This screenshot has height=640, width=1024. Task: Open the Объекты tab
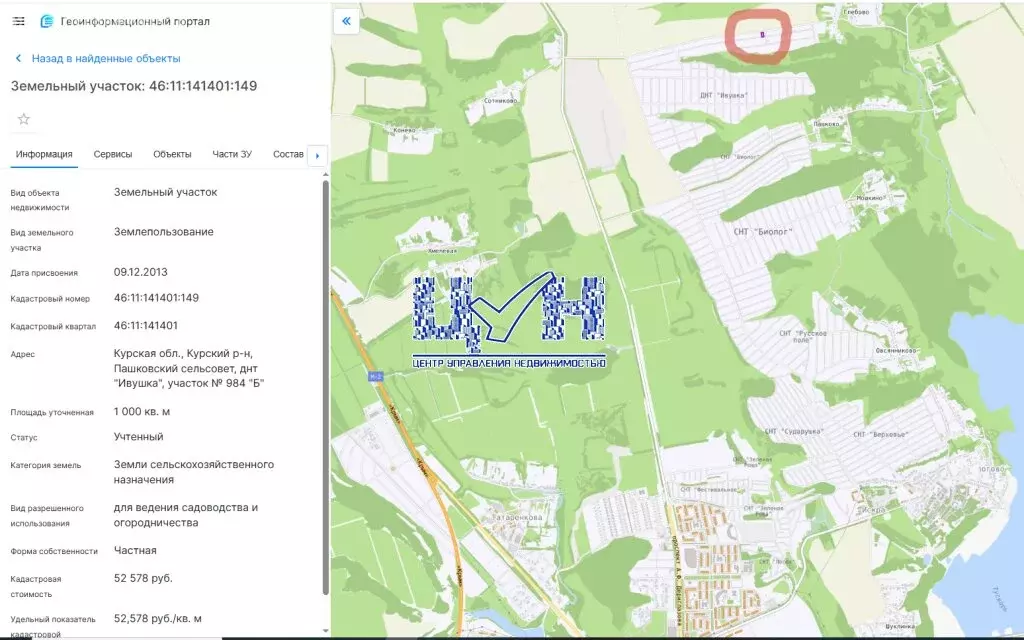172,154
